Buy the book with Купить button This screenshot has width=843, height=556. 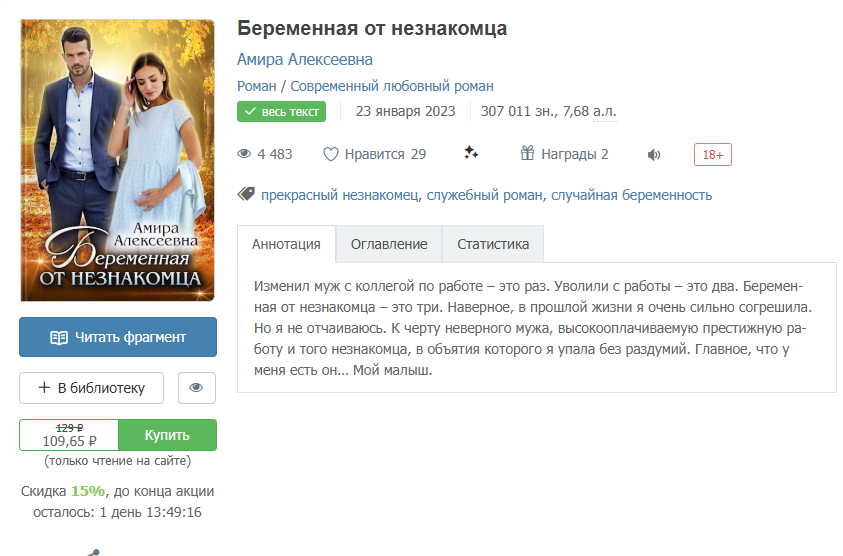click(x=167, y=435)
